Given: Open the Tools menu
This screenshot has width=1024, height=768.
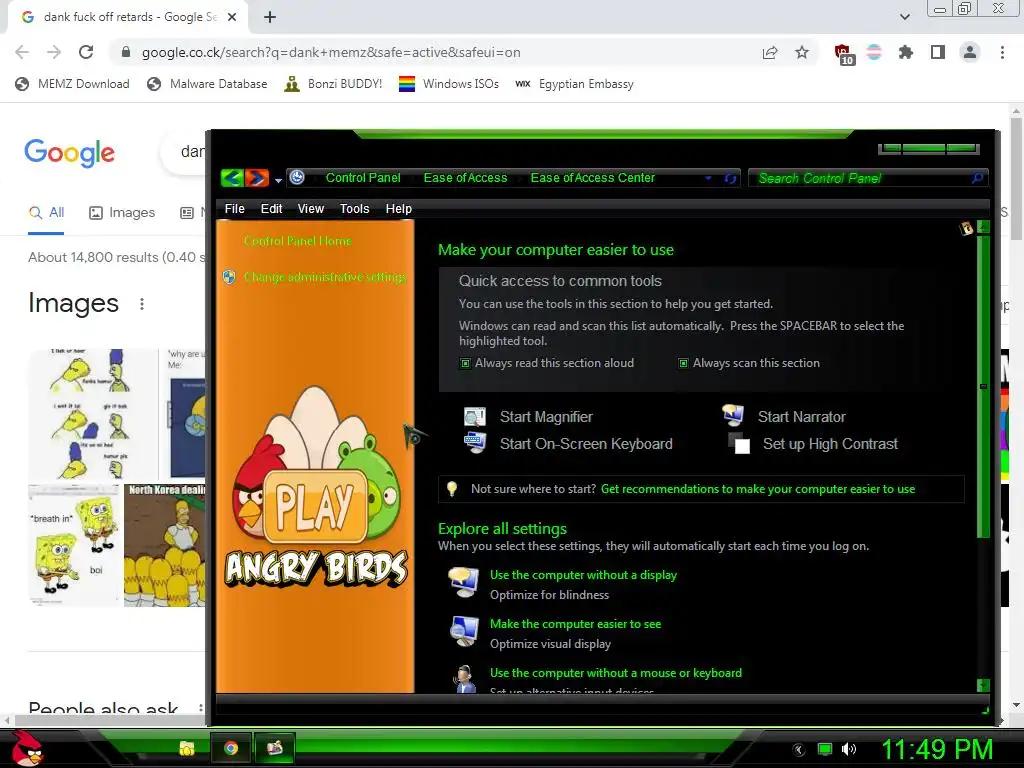Looking at the screenshot, I should (354, 208).
